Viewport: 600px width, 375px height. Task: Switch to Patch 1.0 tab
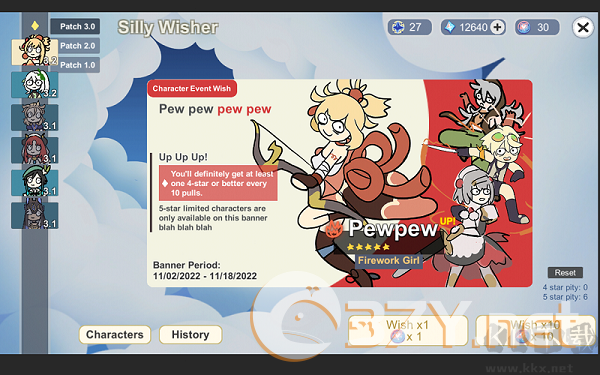coord(75,65)
